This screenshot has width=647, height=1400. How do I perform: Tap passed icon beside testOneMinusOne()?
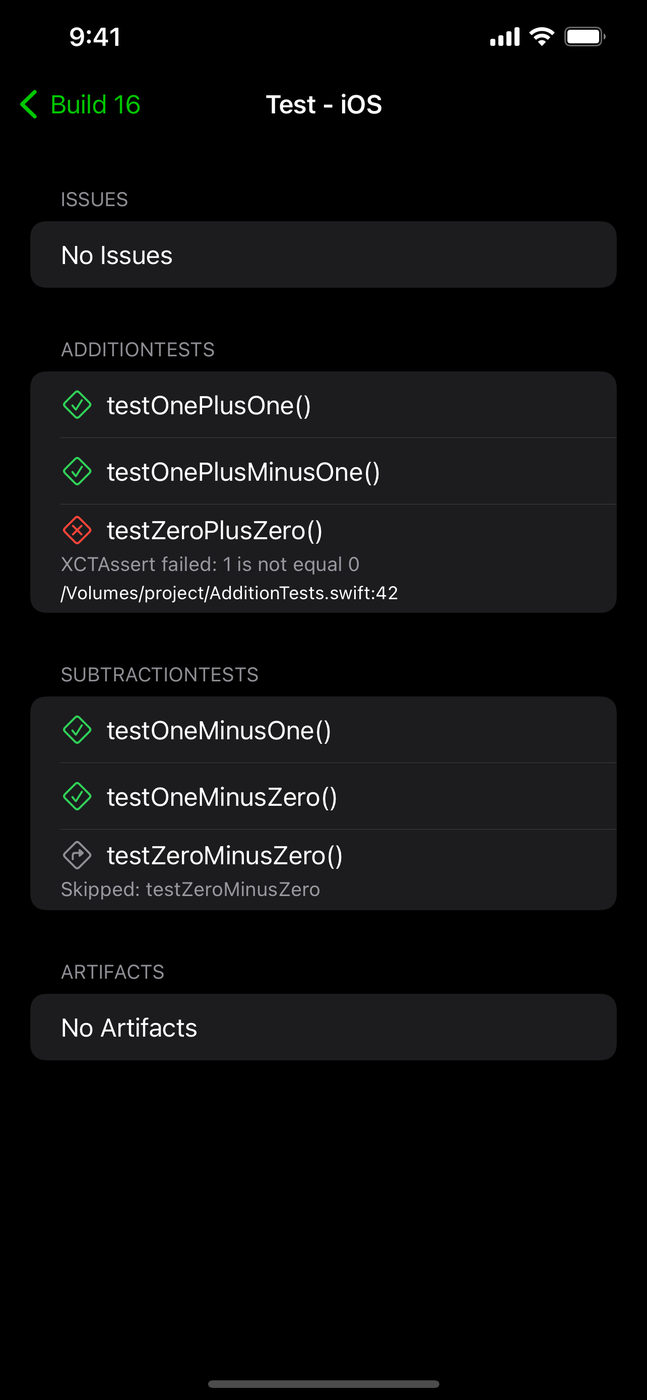tap(77, 730)
